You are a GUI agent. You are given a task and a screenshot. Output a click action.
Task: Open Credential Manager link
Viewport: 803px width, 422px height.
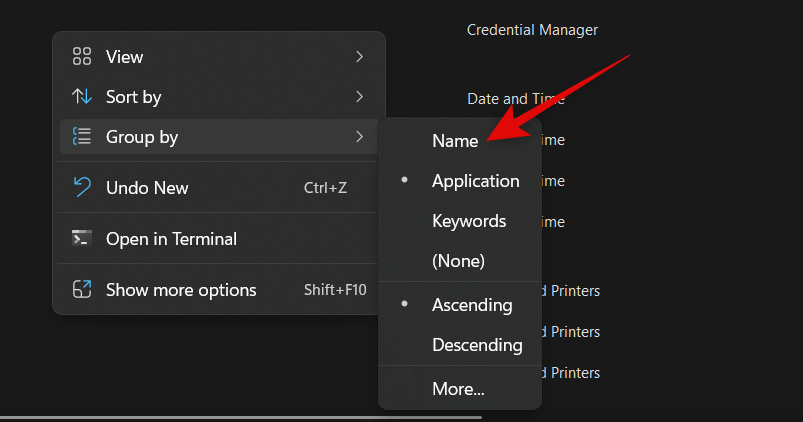532,30
